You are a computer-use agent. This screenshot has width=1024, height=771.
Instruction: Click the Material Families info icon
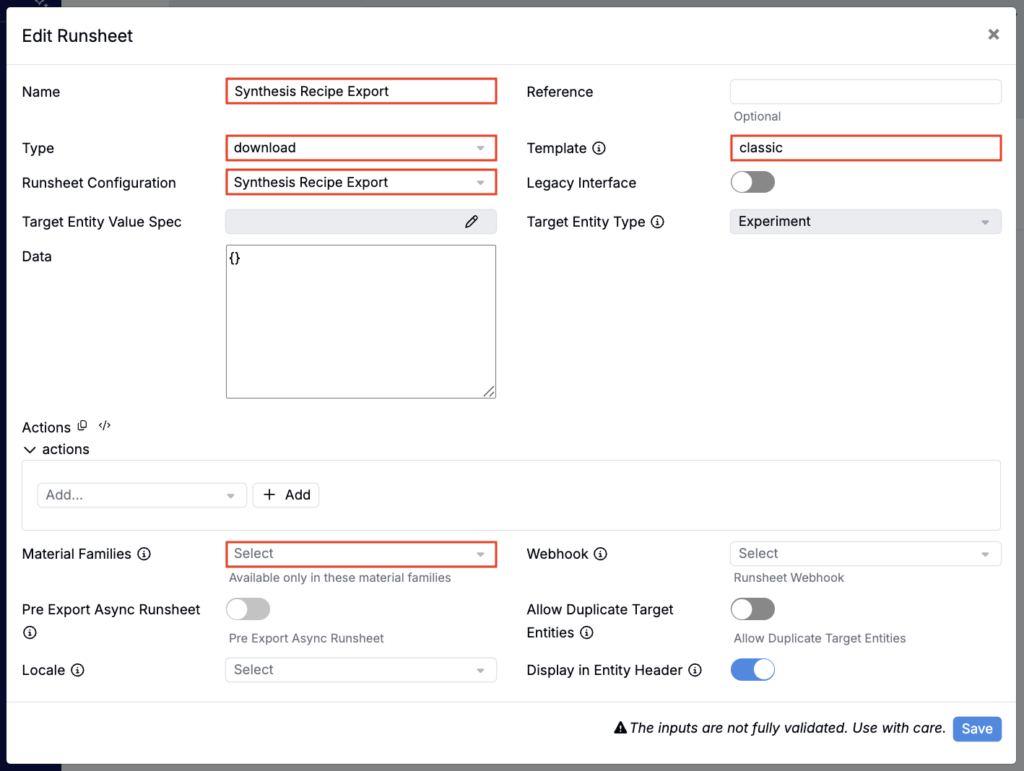[144, 554]
